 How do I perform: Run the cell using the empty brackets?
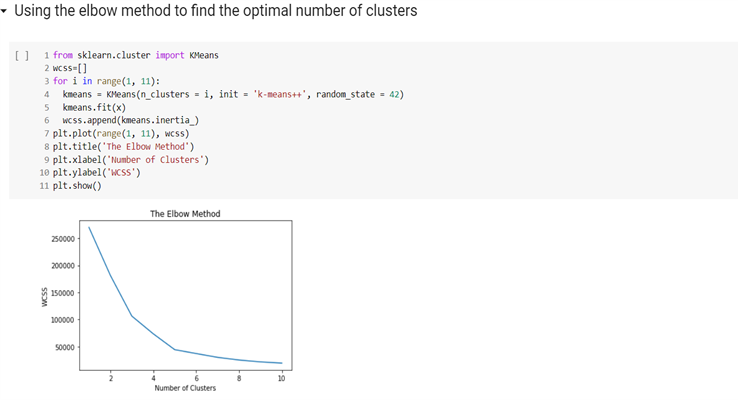(x=22, y=56)
